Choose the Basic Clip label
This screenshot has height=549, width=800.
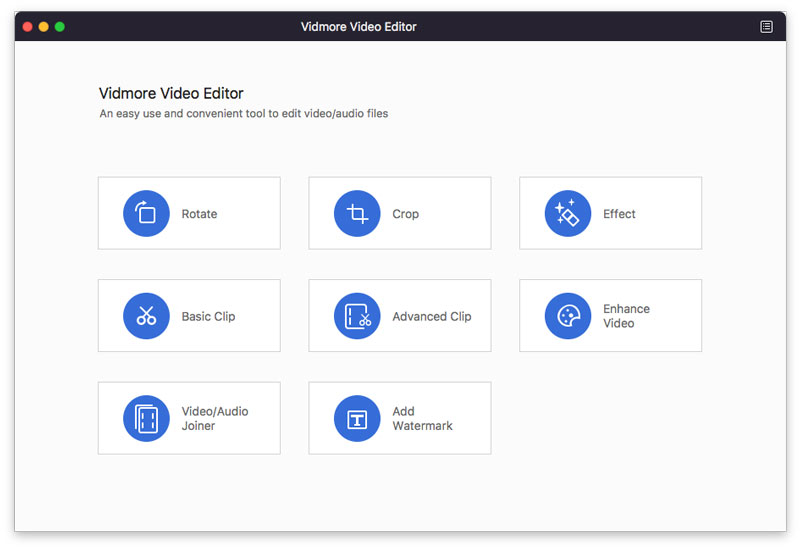click(x=208, y=316)
